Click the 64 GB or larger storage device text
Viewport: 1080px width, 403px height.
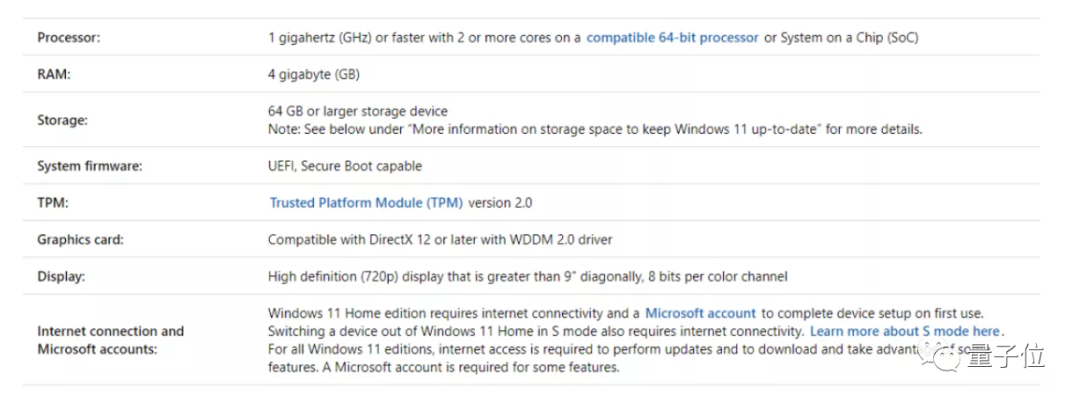tap(357, 111)
